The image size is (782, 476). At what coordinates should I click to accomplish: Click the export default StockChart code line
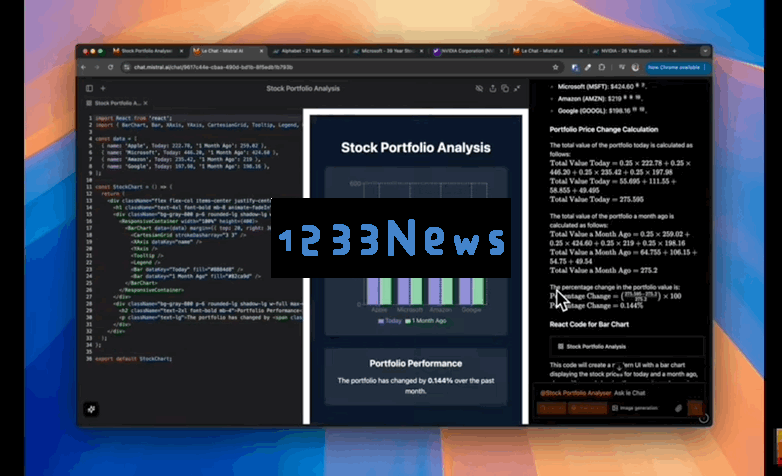pos(133,359)
